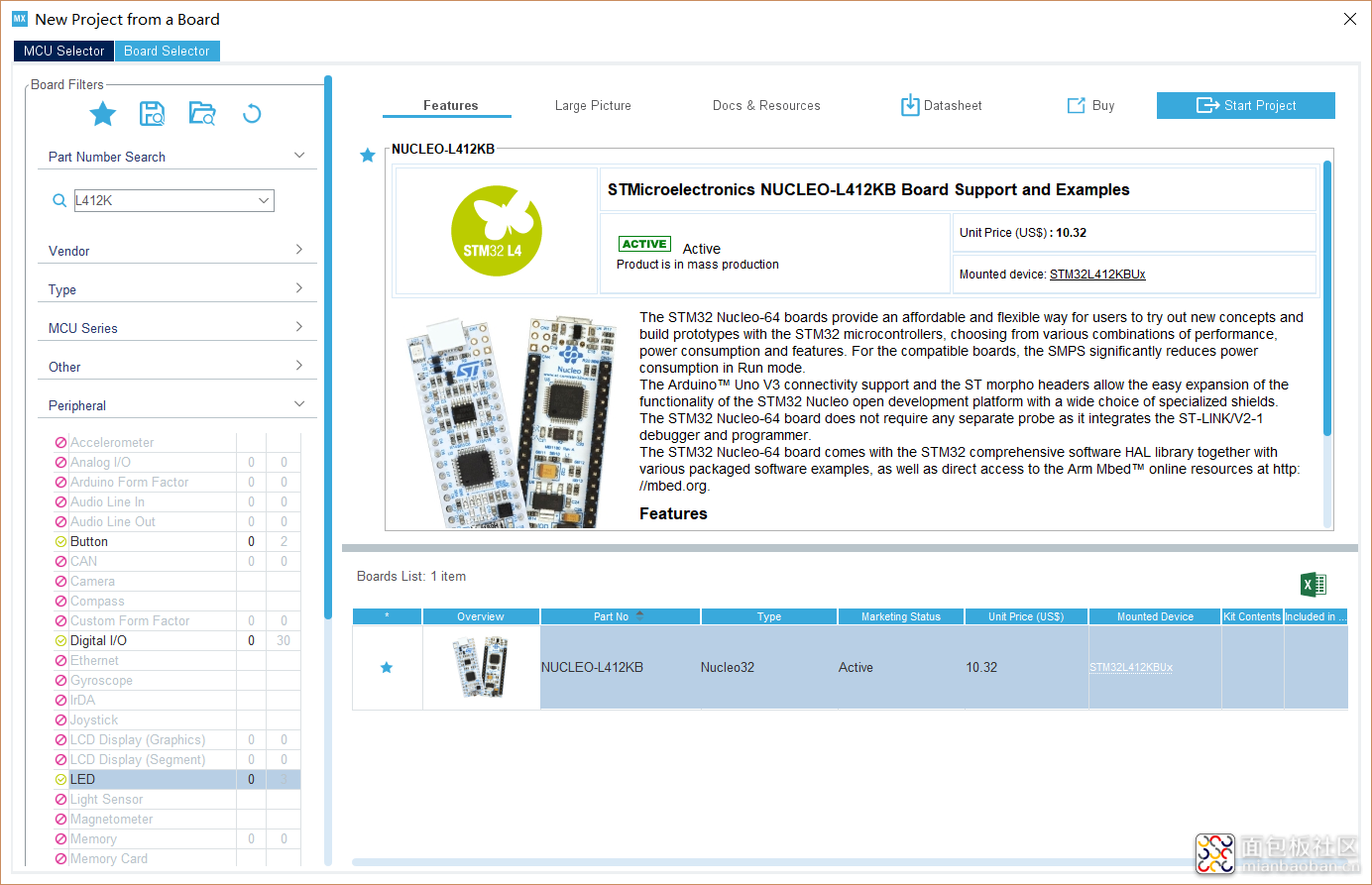1372x885 pixels.
Task: Open the part number L412K combo dropdown
Action: coord(264,201)
